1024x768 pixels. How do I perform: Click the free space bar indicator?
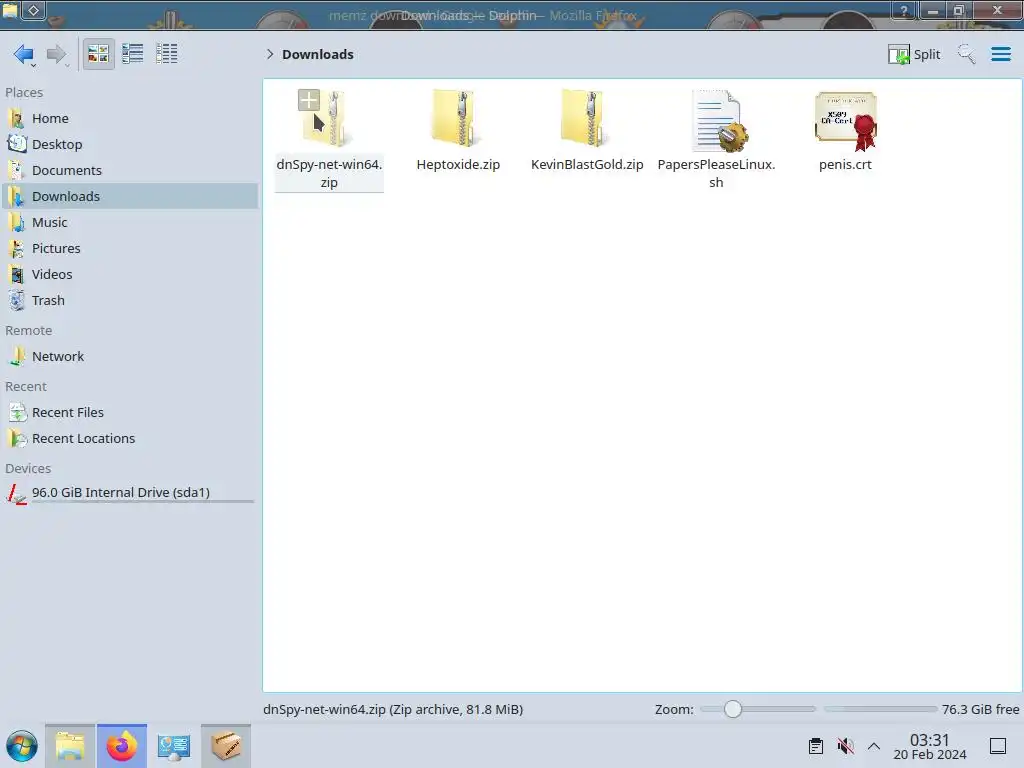tap(880, 709)
